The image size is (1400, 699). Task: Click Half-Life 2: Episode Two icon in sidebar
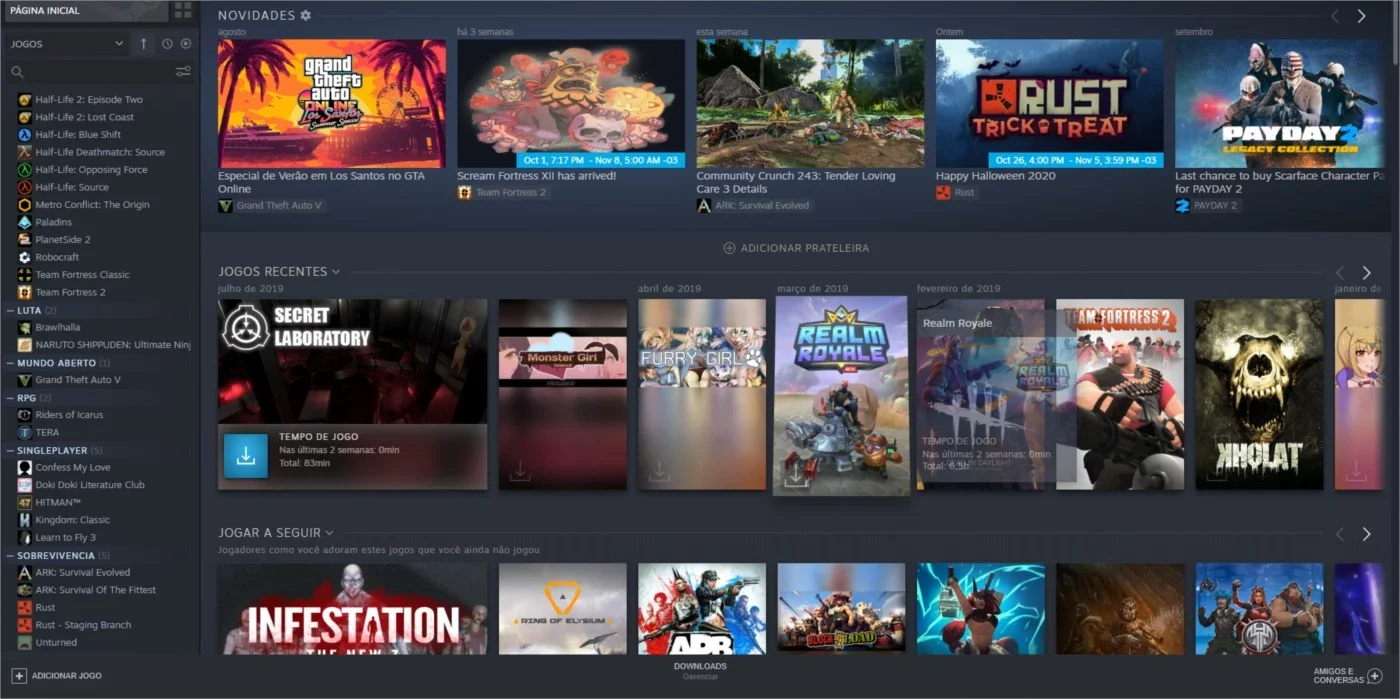pos(25,100)
